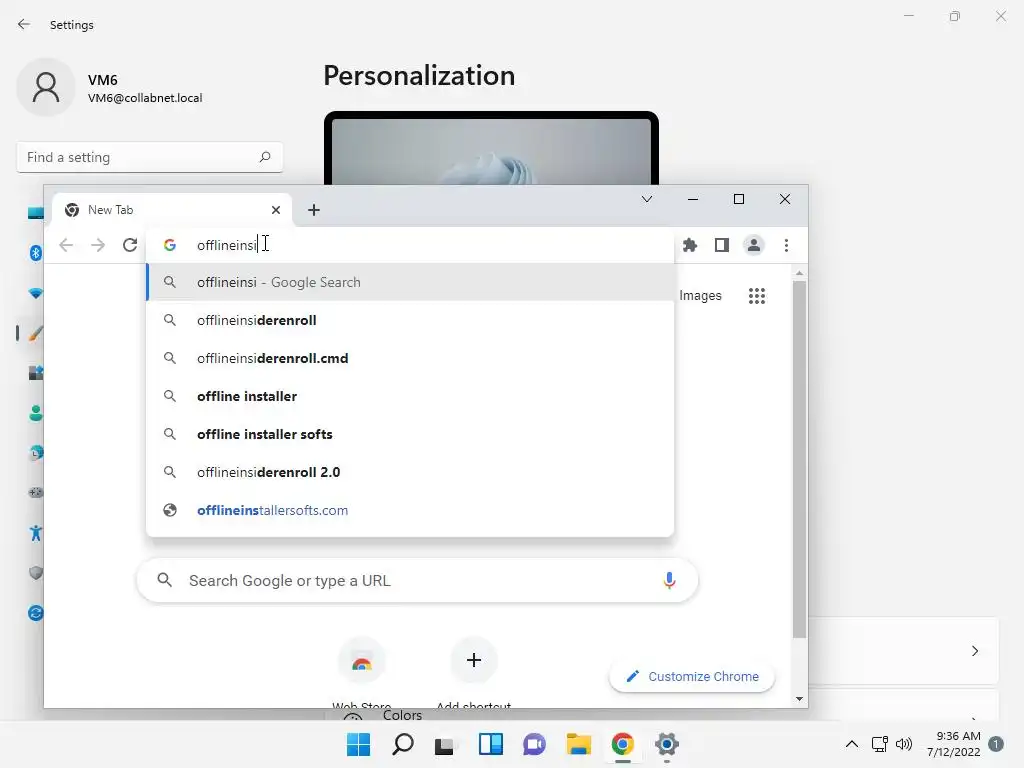This screenshot has width=1024, height=768.
Task: Open the Chrome profile avatar
Action: (x=754, y=245)
